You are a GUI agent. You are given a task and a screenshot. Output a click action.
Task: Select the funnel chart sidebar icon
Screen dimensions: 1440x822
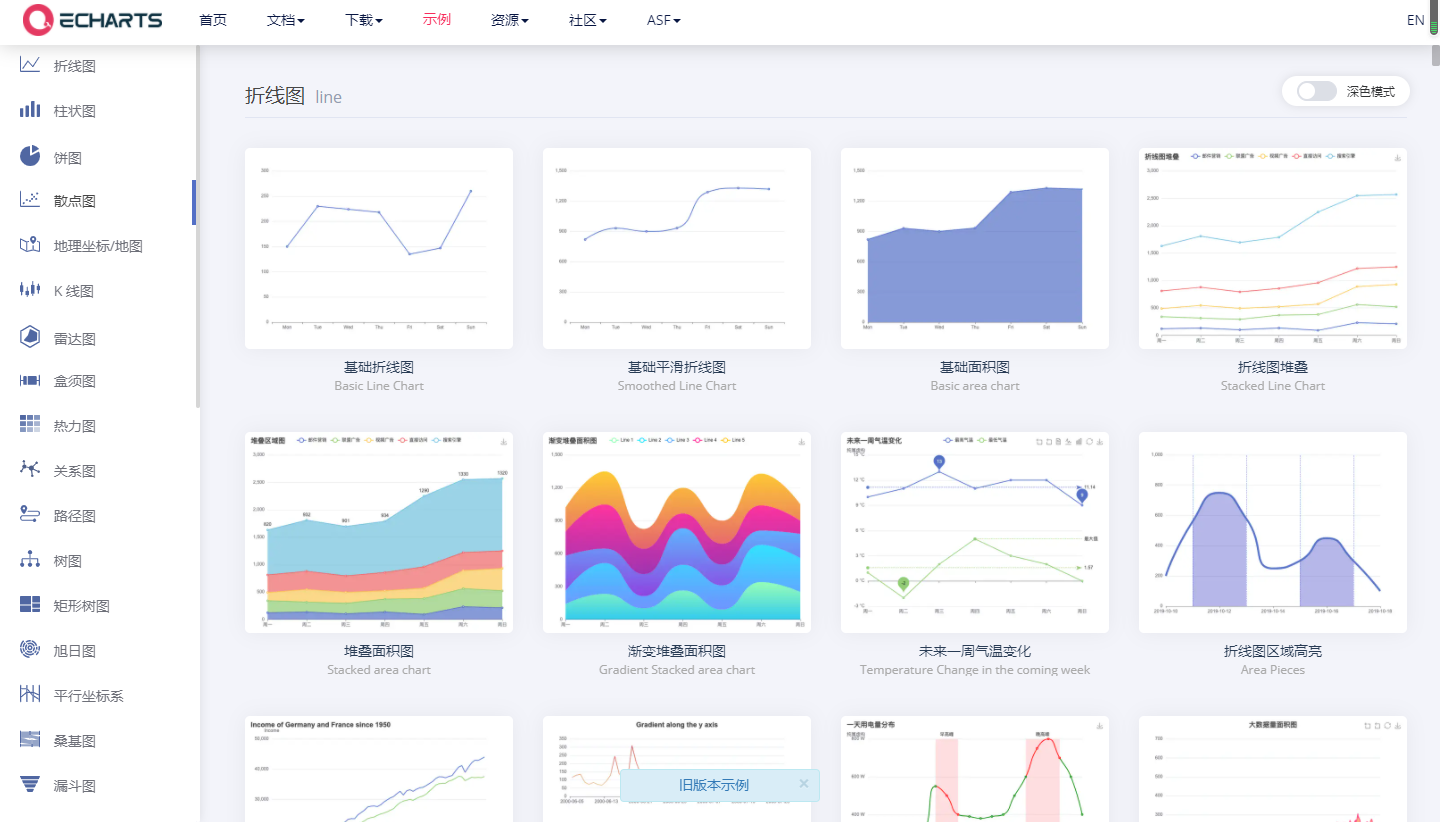(x=30, y=785)
